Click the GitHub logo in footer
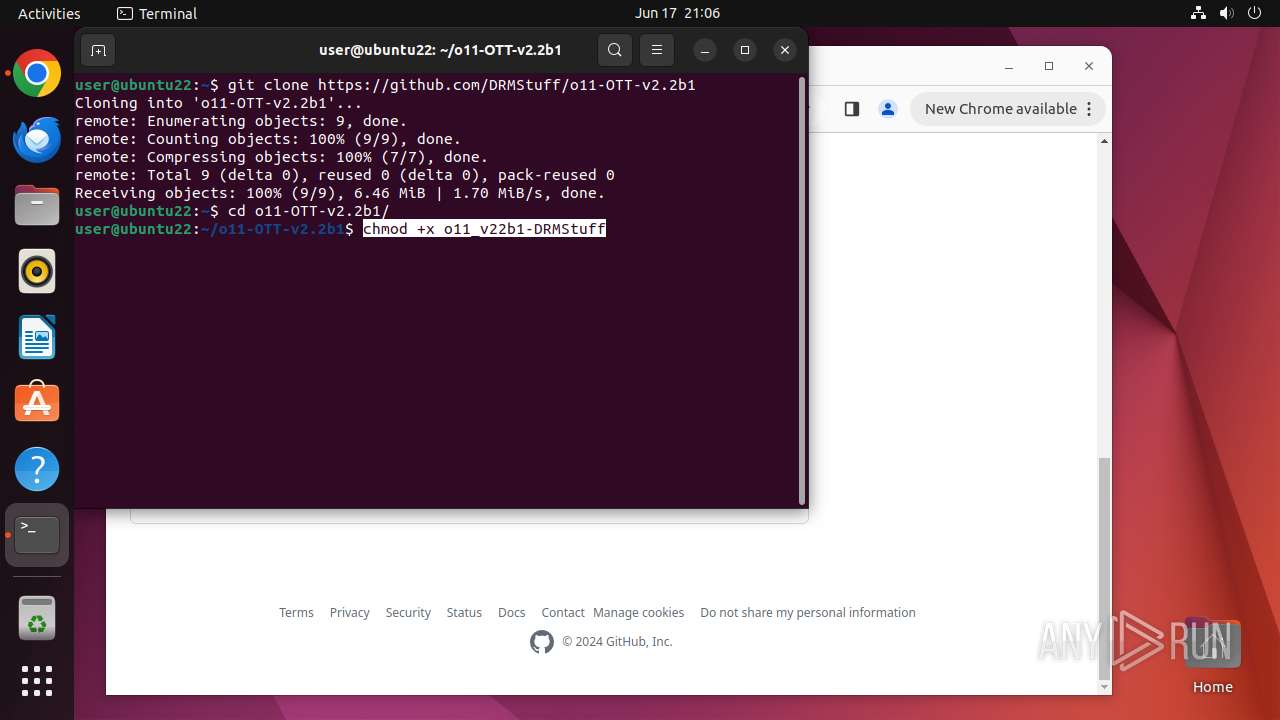This screenshot has height=720, width=1280. [542, 642]
